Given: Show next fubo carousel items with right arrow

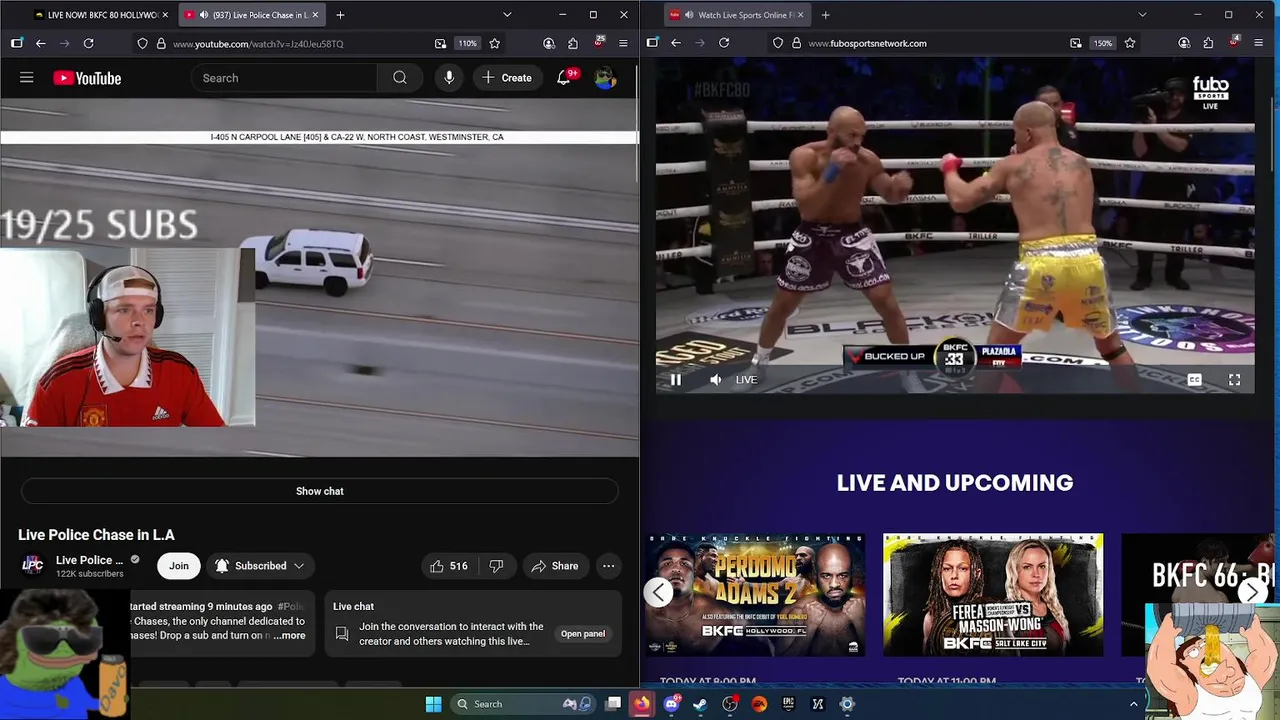Looking at the screenshot, I should coord(1252,593).
